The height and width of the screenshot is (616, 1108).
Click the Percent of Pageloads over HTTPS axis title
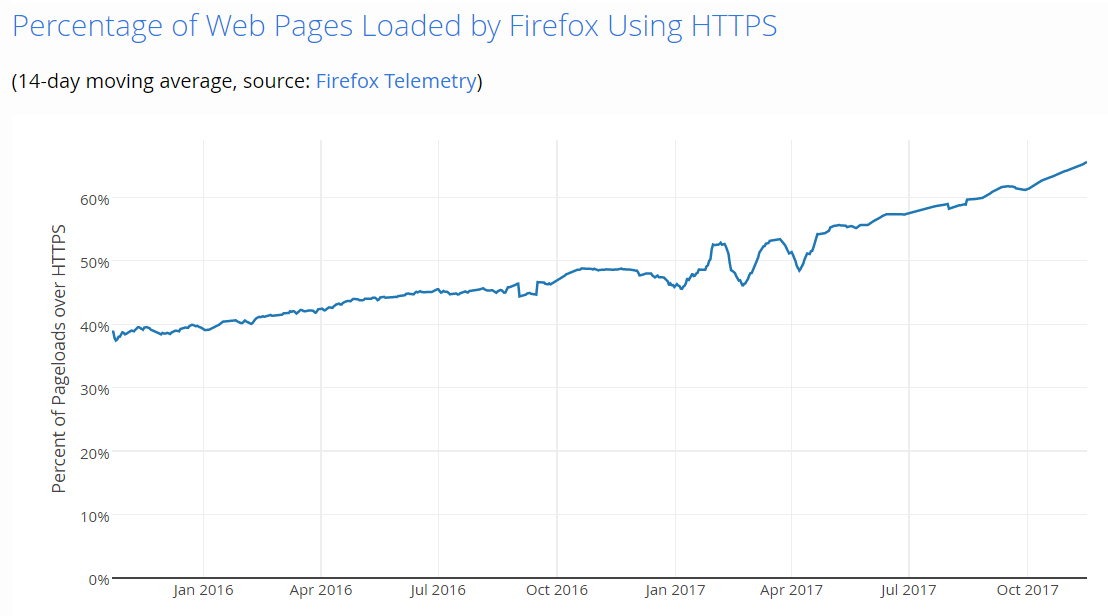[x=59, y=359]
